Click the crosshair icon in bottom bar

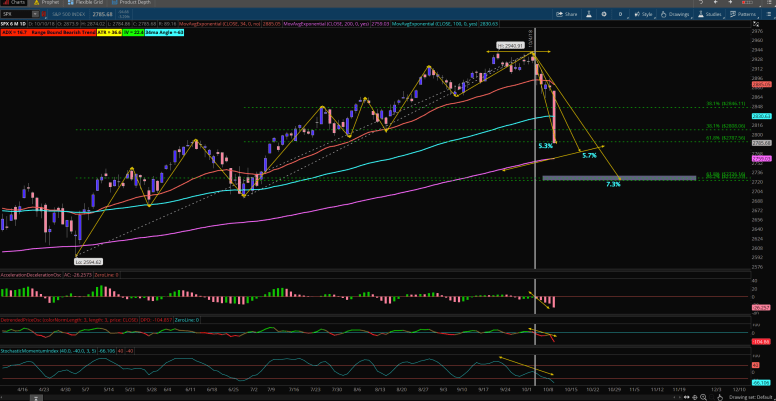click(697, 397)
